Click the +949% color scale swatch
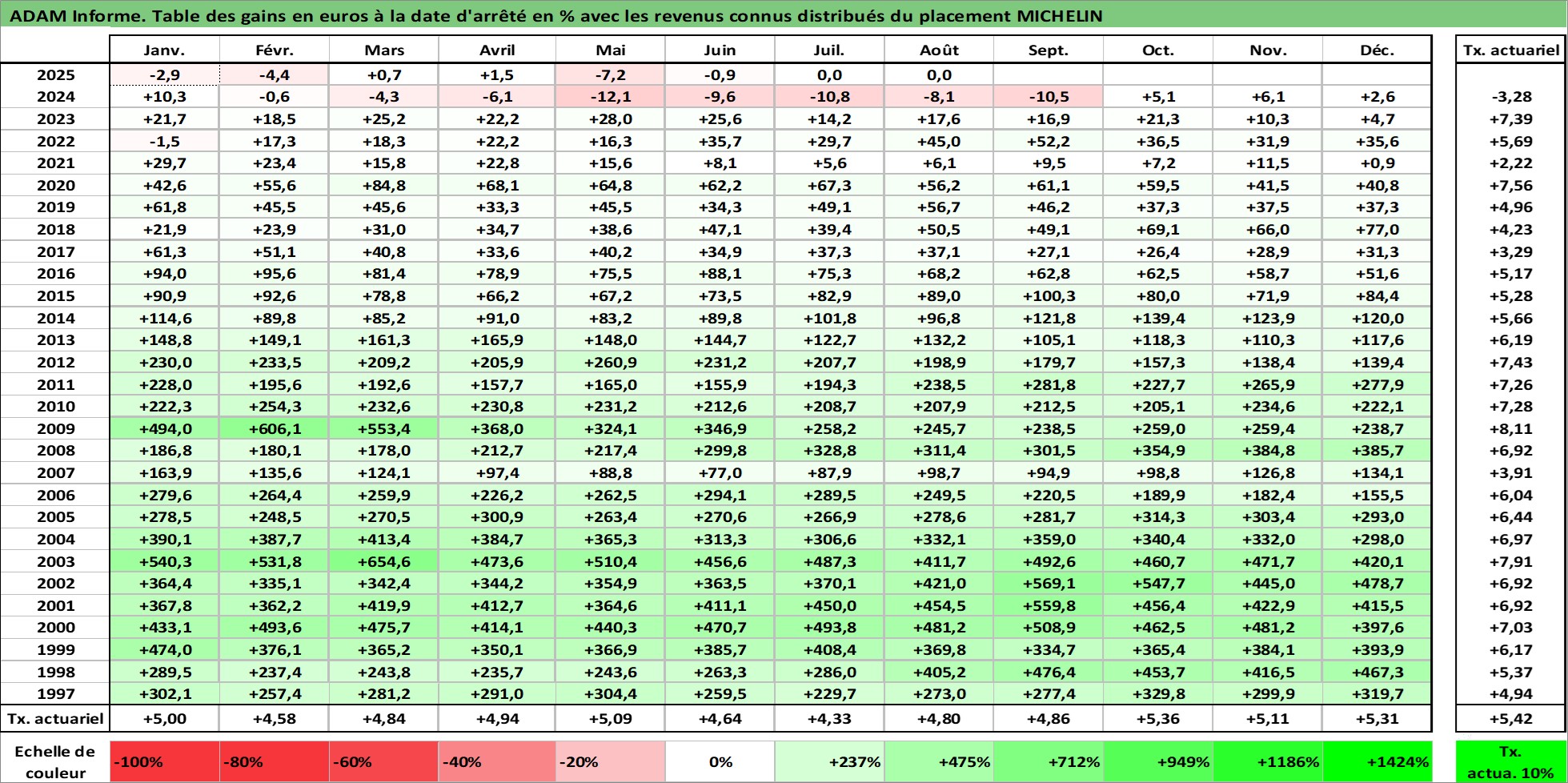 (1158, 761)
